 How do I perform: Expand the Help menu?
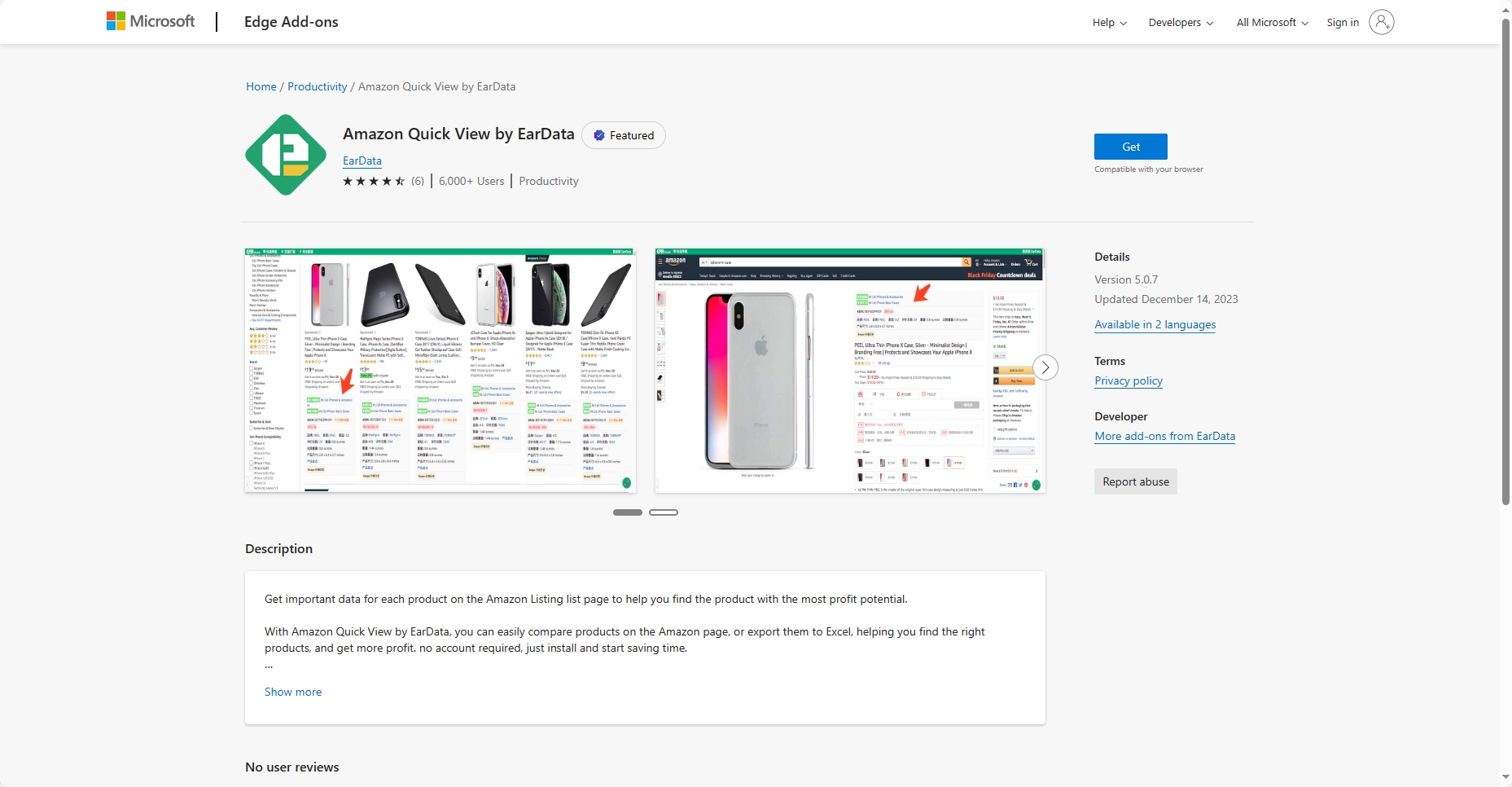pyautogui.click(x=1110, y=23)
